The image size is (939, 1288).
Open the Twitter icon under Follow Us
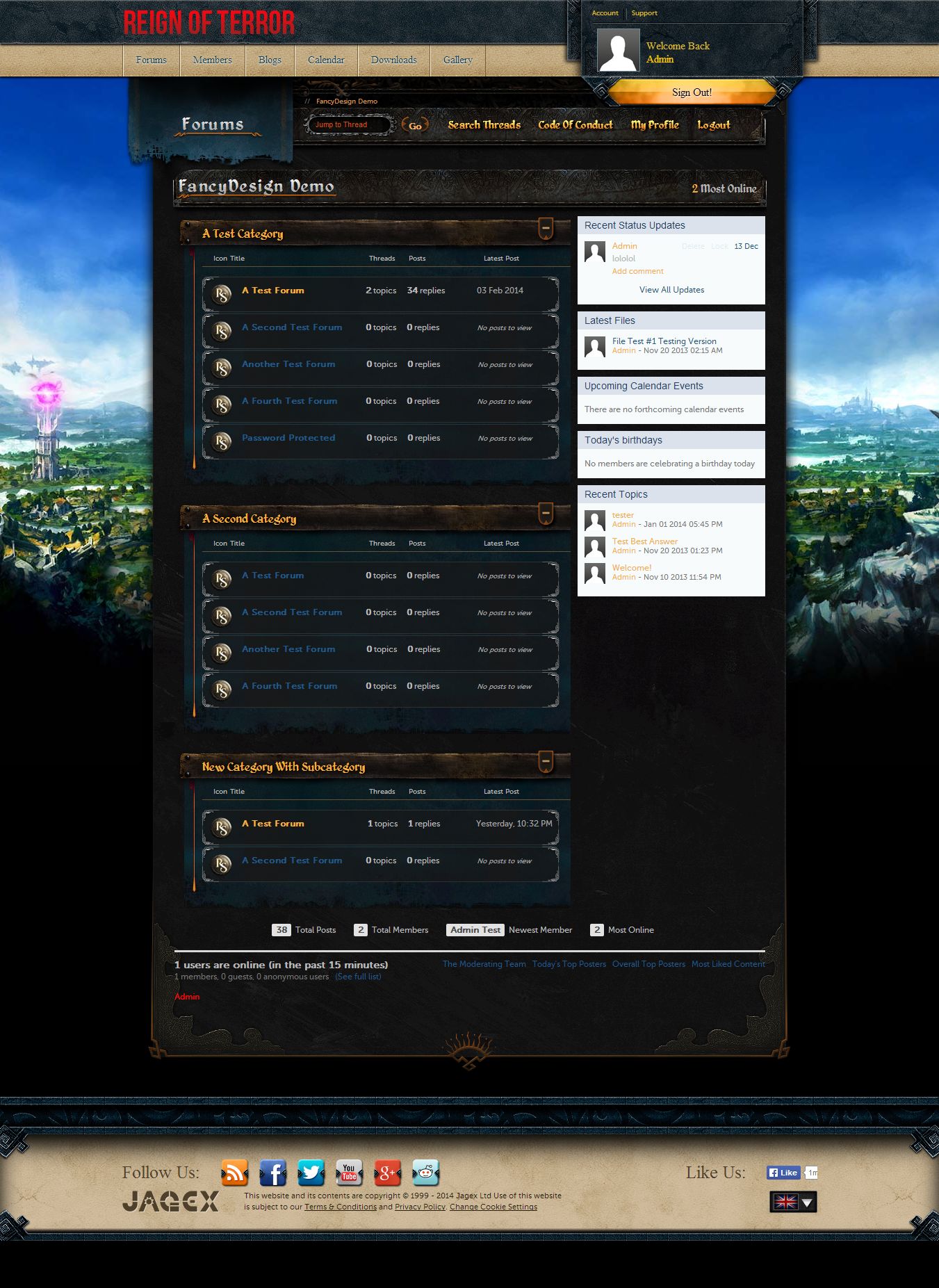pyautogui.click(x=311, y=1173)
